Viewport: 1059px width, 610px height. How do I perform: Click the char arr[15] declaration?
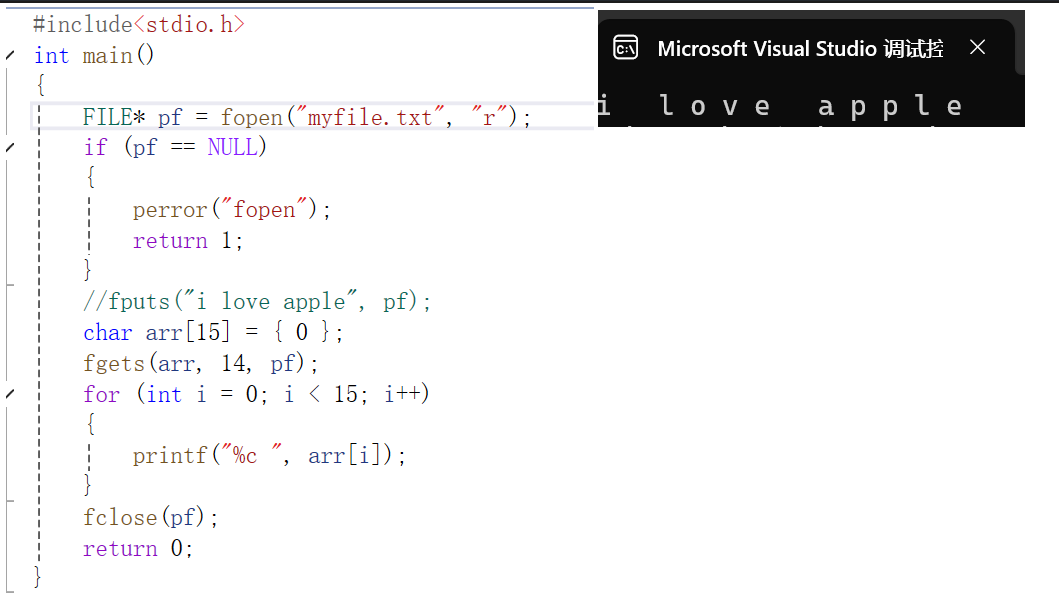pos(213,332)
